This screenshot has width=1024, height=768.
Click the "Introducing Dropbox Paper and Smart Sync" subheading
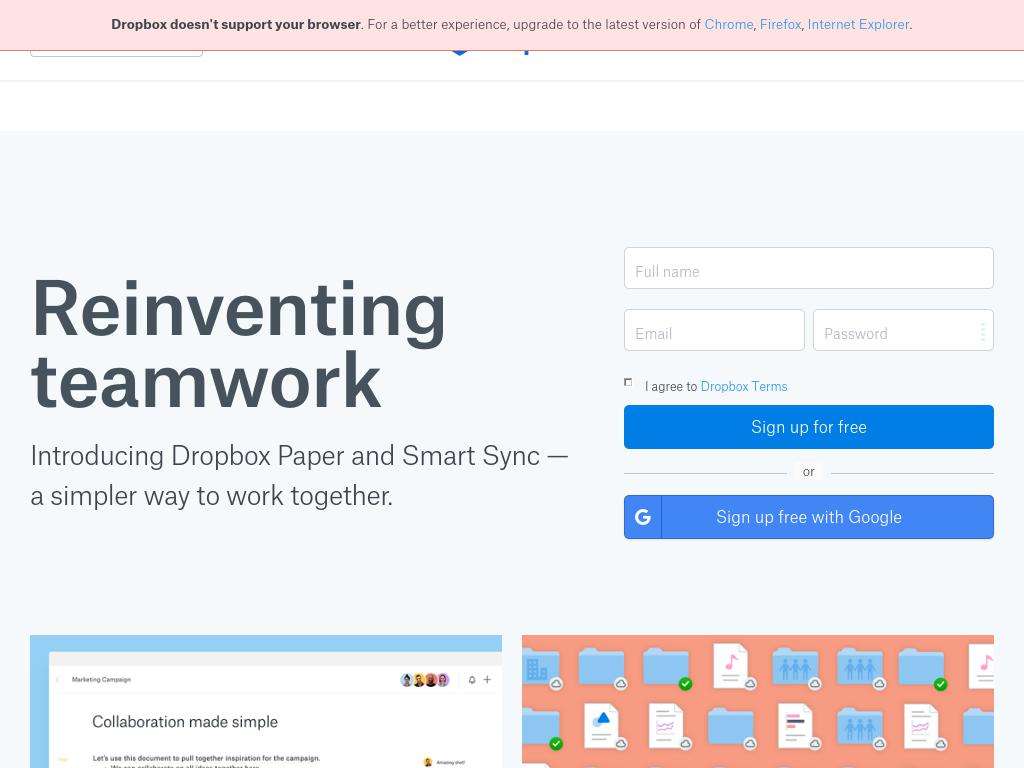[299, 475]
